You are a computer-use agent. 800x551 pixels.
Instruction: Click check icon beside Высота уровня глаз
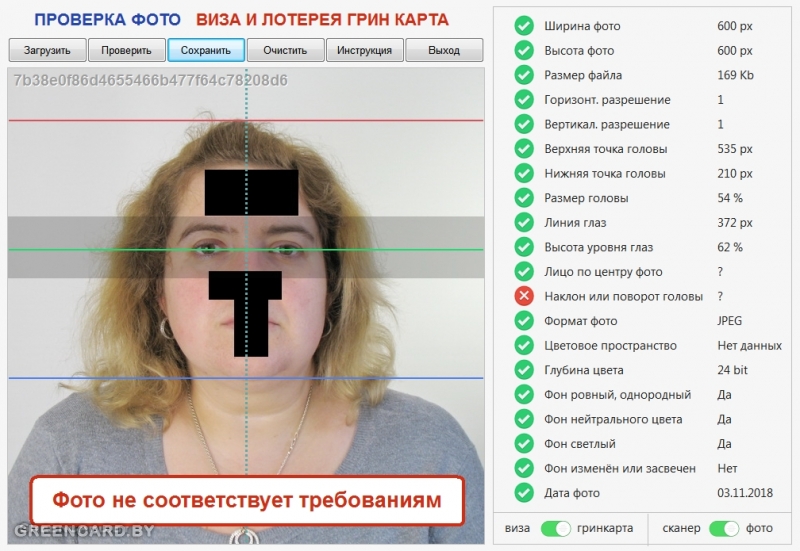click(x=524, y=247)
